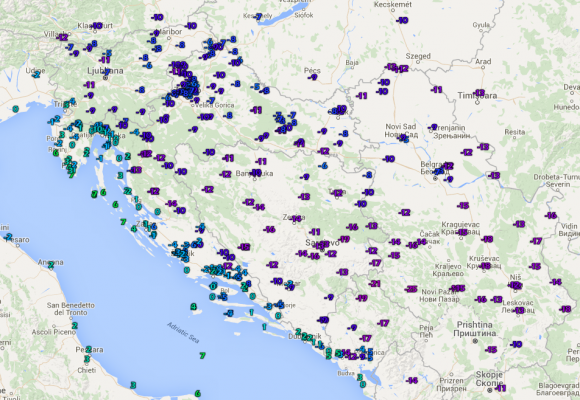Click the Ljubljana city label
Image resolution: width=580 pixels, height=400 pixels.
[x=105, y=70]
